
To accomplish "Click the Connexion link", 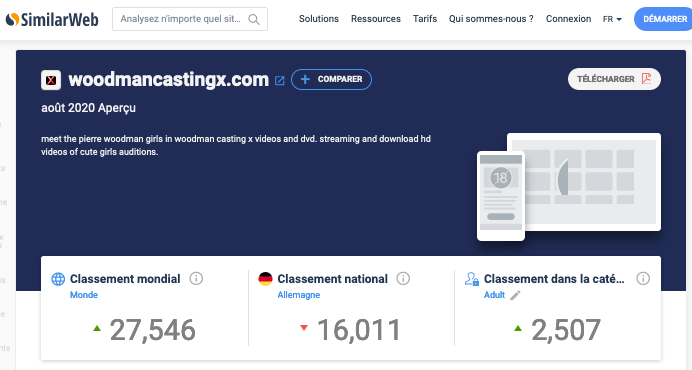I will pos(568,19).
